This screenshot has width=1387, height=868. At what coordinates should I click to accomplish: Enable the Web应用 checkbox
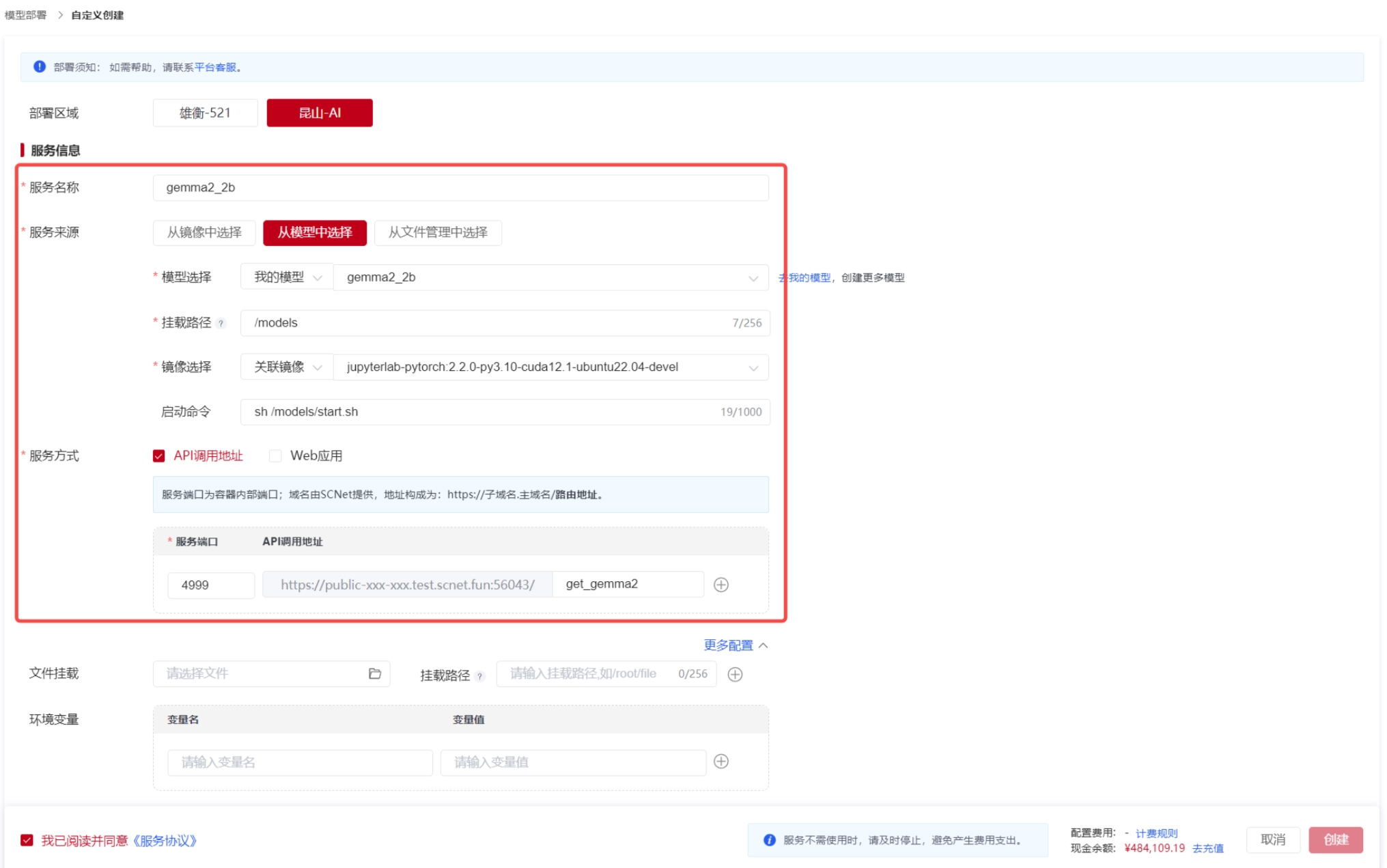275,456
